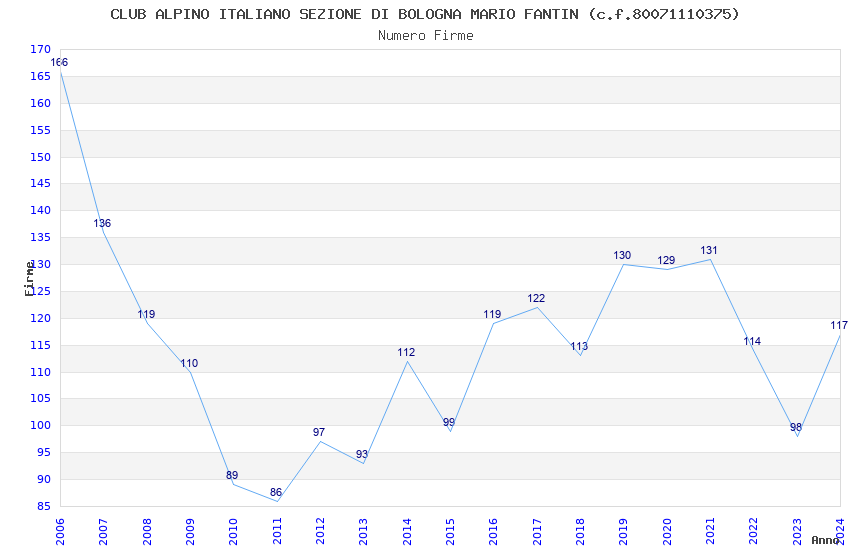Viewport: 850px width, 550px height.
Task: Select the 155 y-axis tick label
Action: 41,130
